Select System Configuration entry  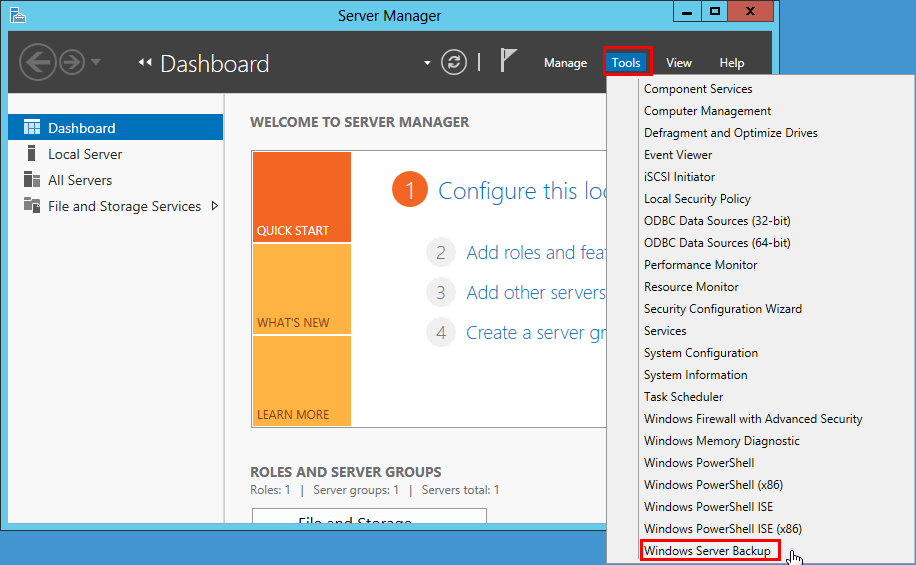pyautogui.click(x=701, y=353)
